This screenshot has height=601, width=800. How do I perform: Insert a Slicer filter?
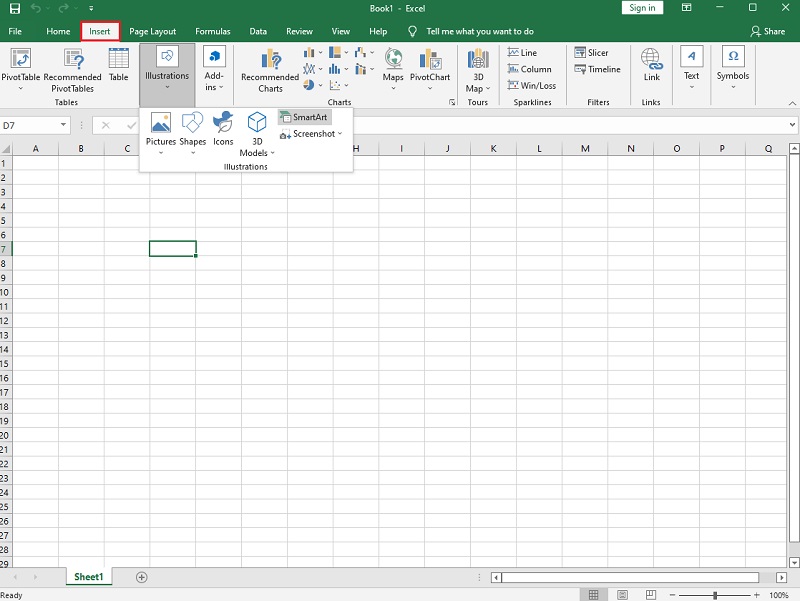point(591,53)
